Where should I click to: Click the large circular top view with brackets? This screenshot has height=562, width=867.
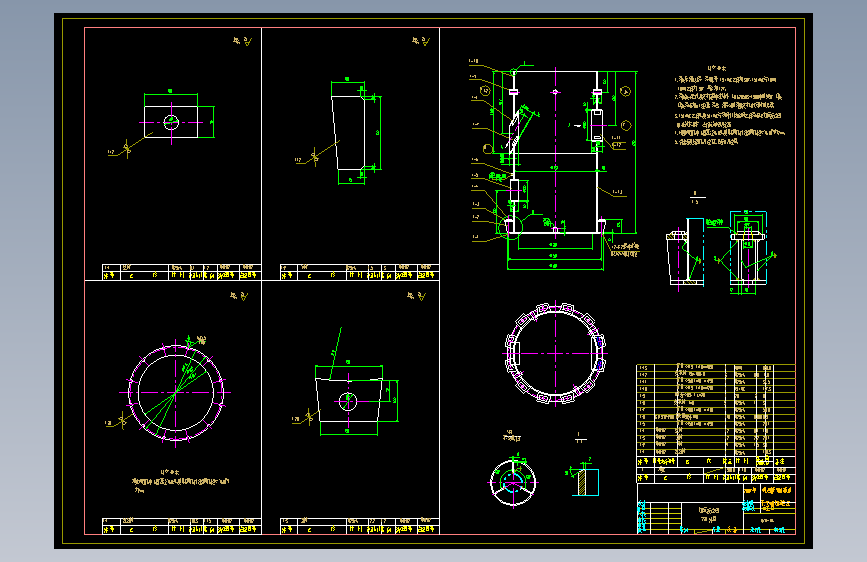pos(555,353)
